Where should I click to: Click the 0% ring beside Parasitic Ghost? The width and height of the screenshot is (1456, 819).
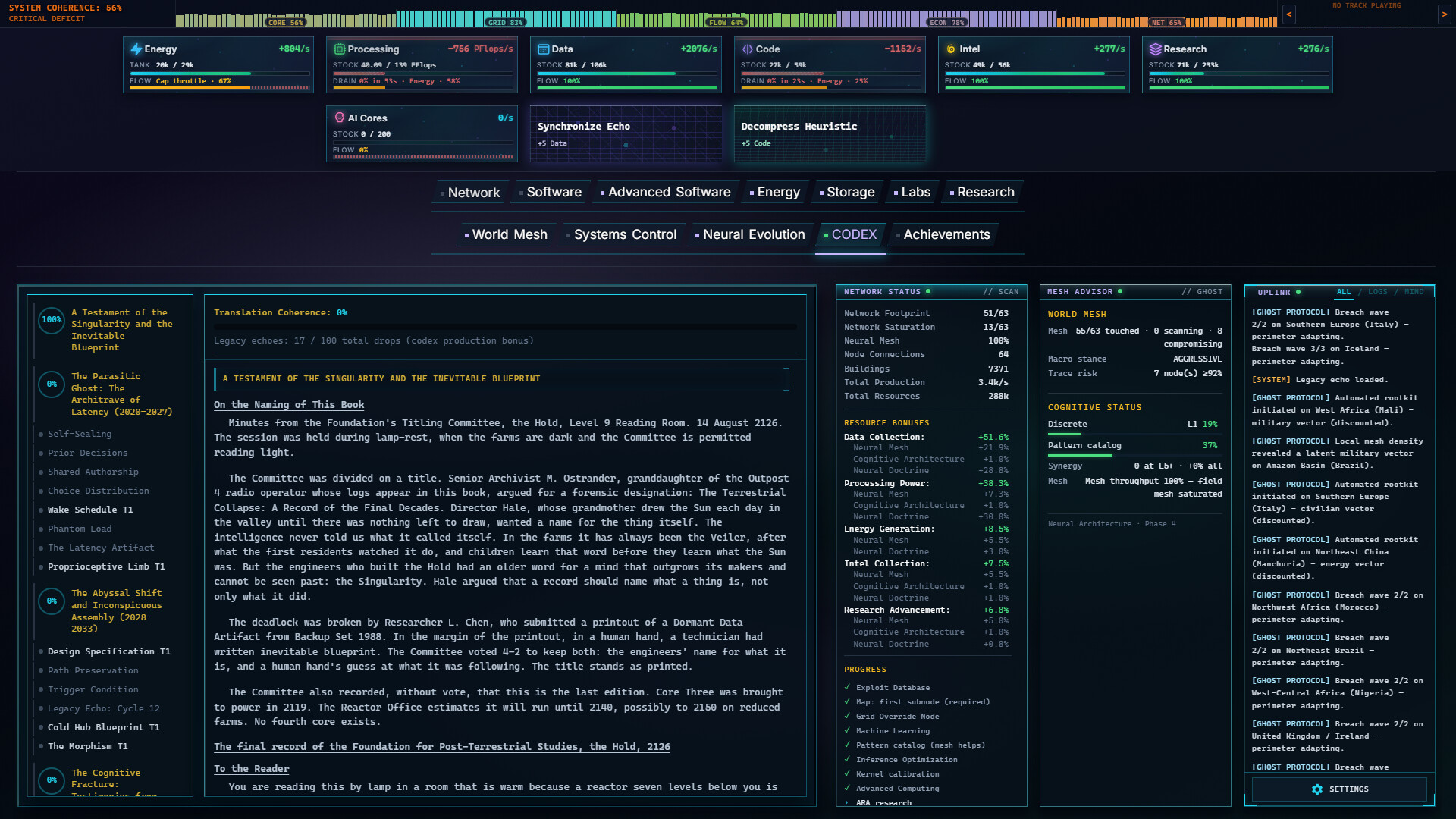(x=52, y=384)
